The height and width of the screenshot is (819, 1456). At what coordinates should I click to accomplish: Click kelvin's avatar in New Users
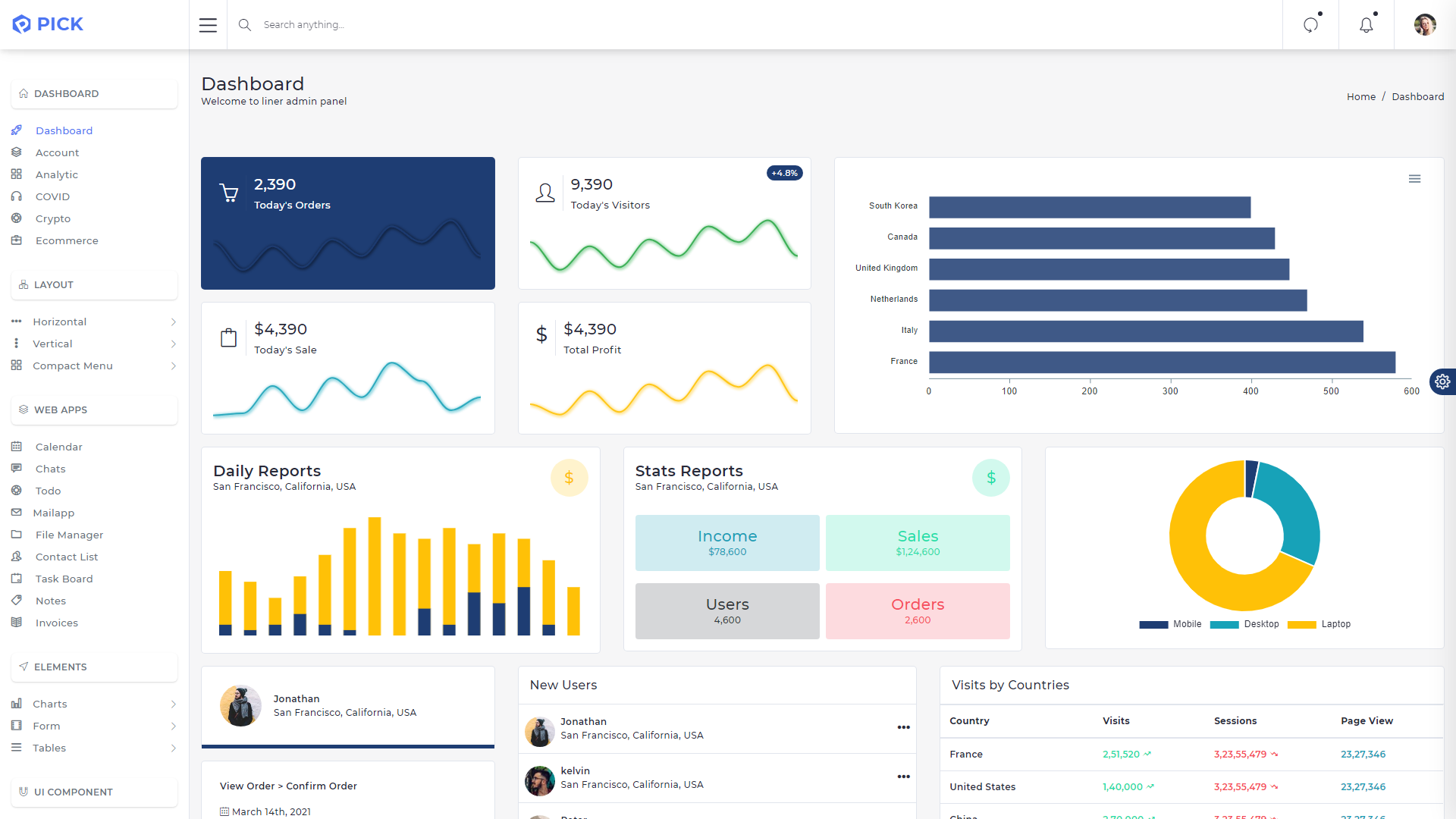coord(540,781)
